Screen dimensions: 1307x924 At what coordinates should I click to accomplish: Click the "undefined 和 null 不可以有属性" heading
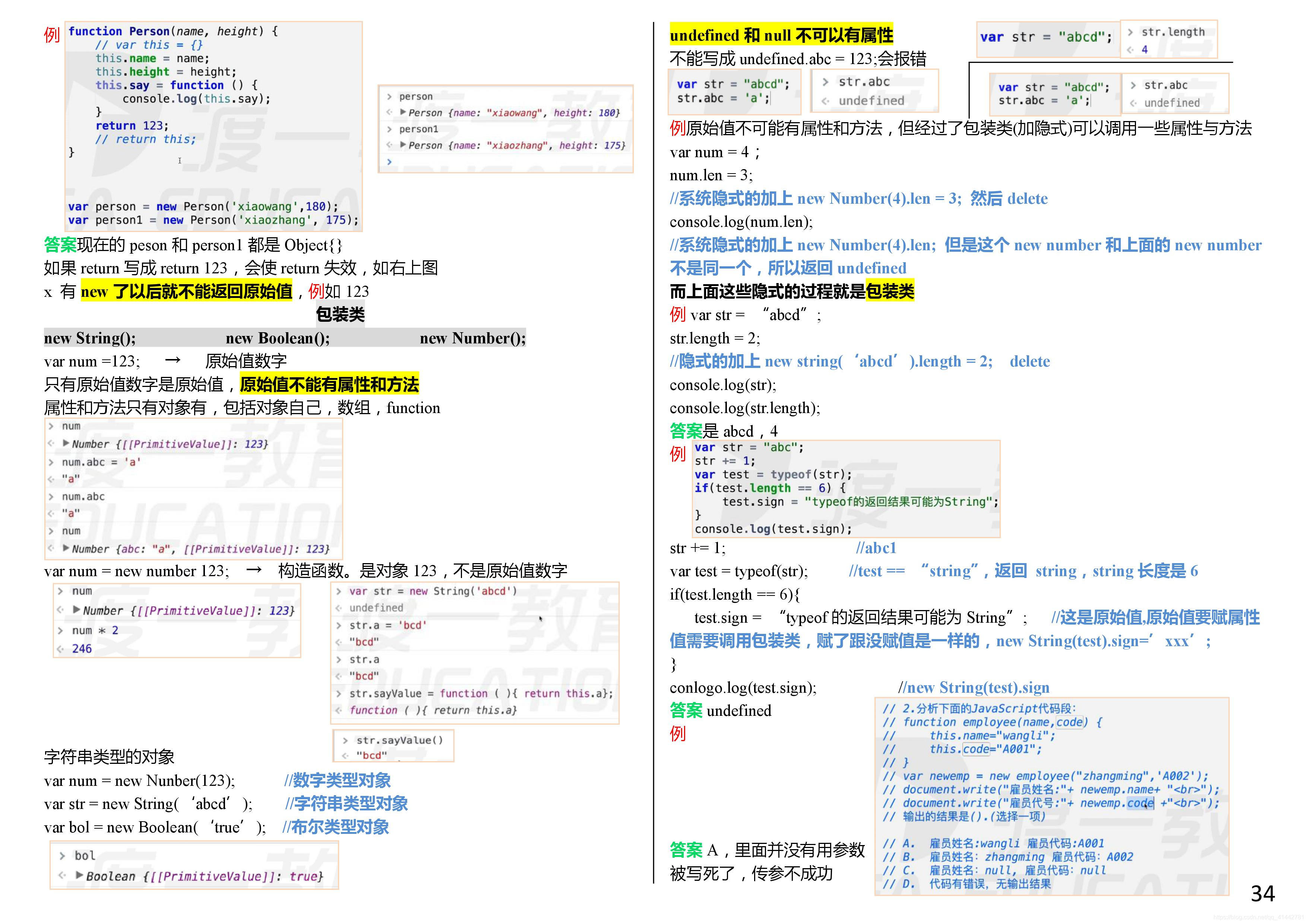[x=782, y=35]
